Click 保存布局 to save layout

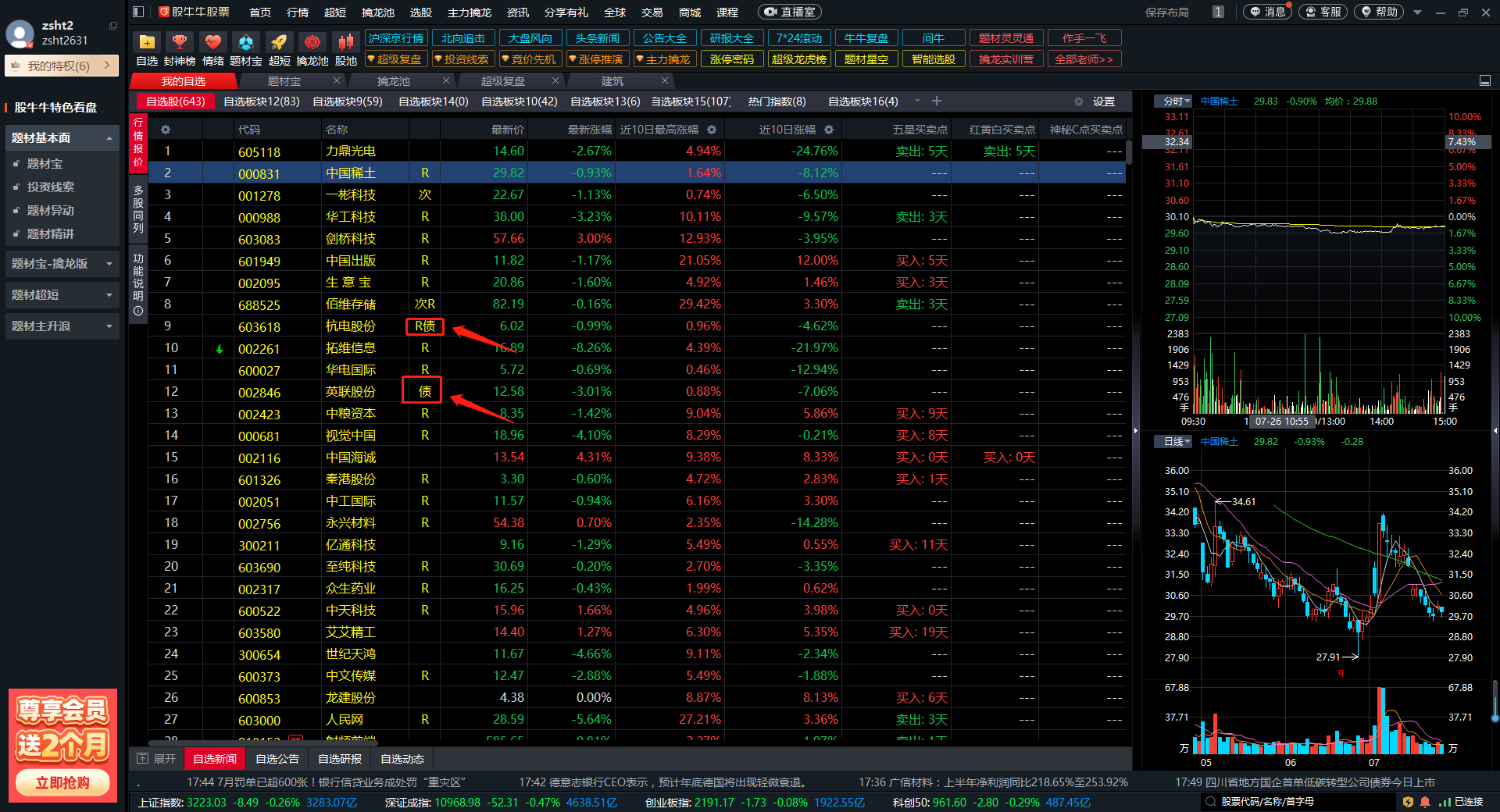coord(1167,12)
